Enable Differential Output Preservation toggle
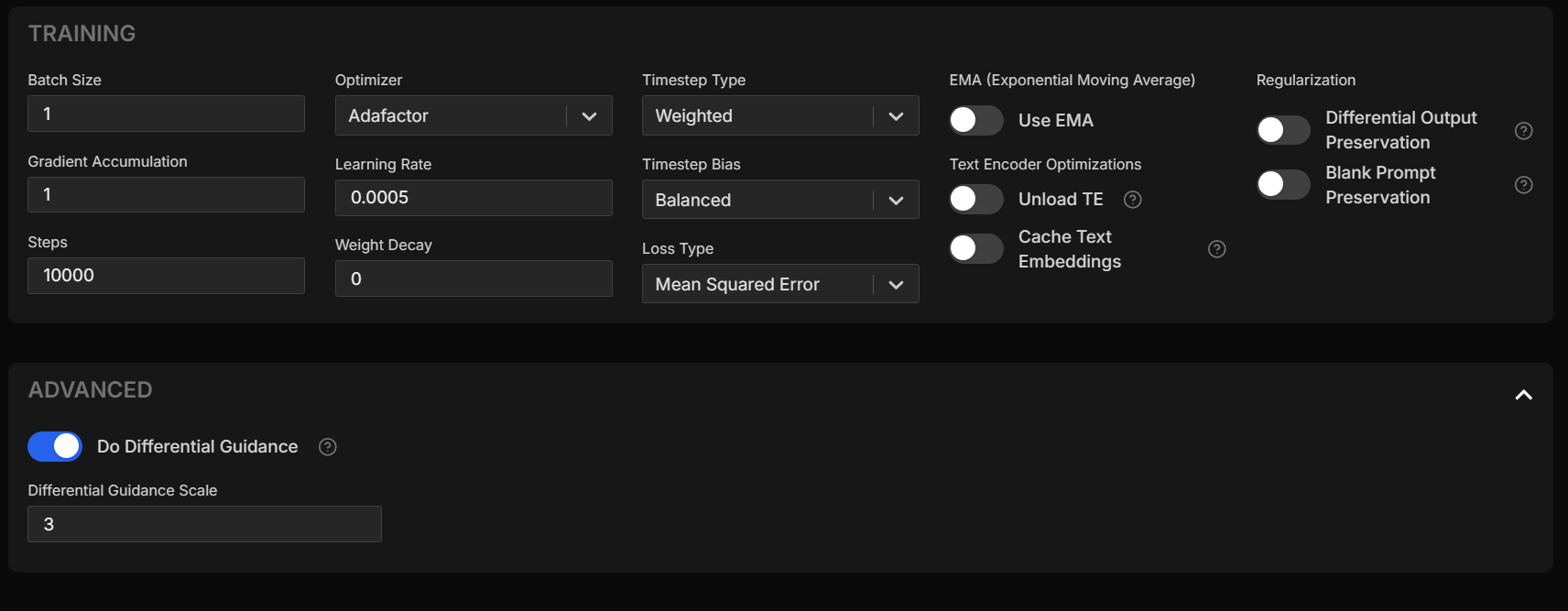 point(1283,130)
